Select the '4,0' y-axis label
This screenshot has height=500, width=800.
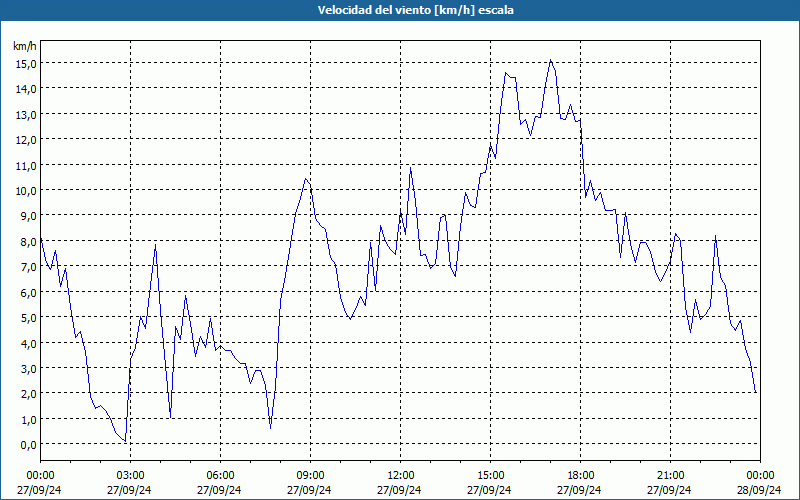tap(28, 343)
